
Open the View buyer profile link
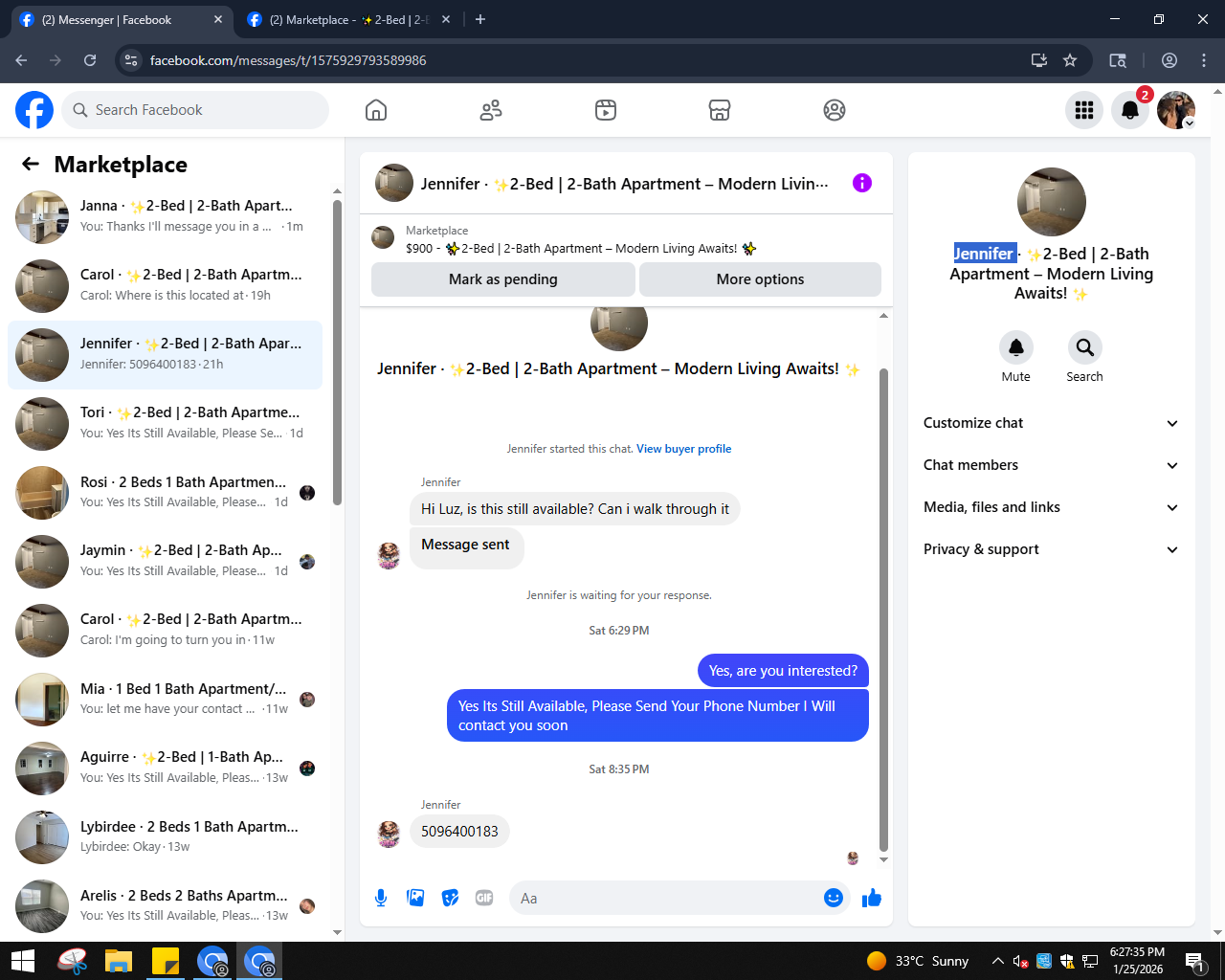684,449
